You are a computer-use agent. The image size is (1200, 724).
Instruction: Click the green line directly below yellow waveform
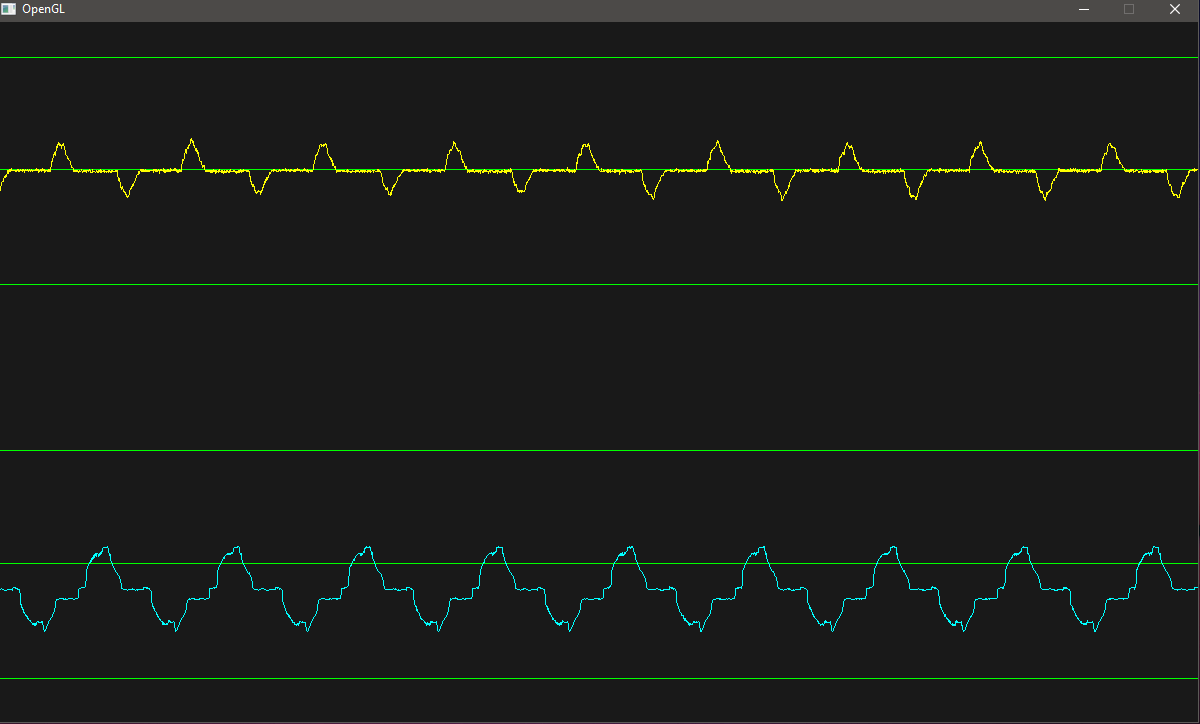click(x=600, y=285)
